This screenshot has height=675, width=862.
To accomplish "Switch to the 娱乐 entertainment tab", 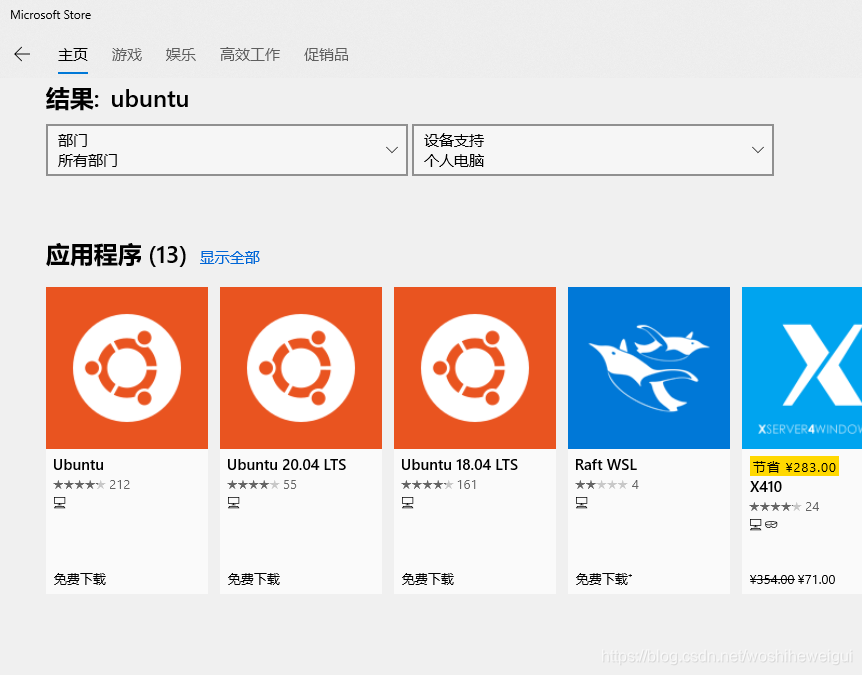I will click(181, 55).
